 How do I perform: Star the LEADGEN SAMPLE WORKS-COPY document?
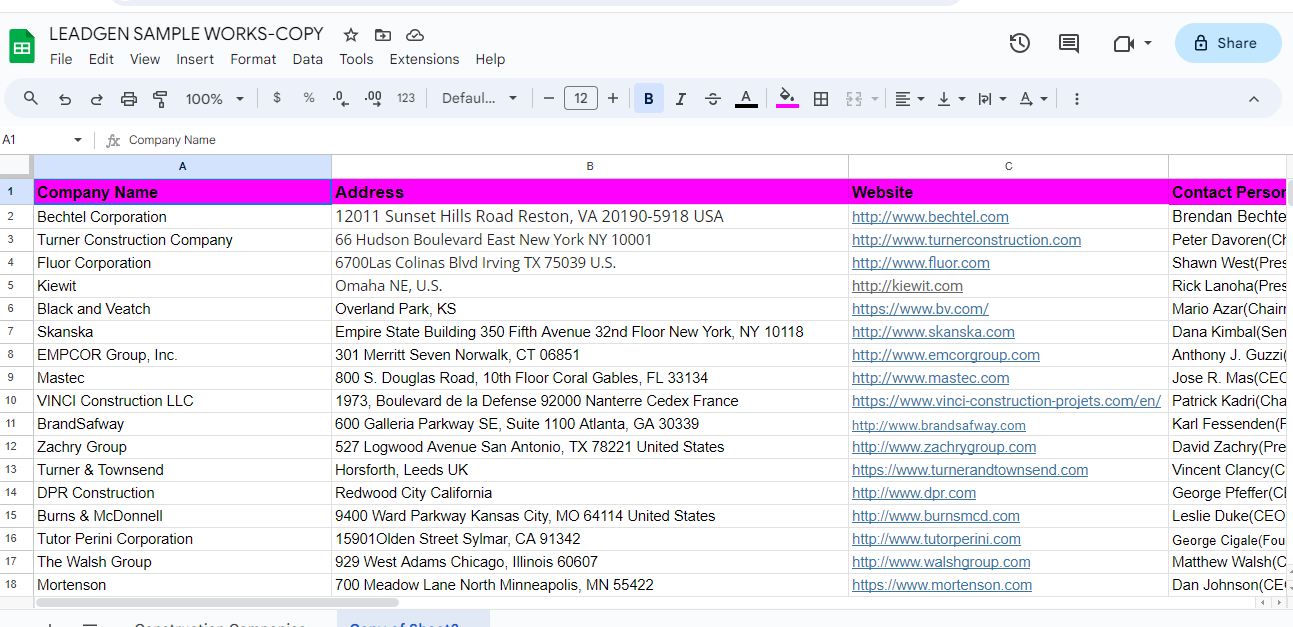350,35
